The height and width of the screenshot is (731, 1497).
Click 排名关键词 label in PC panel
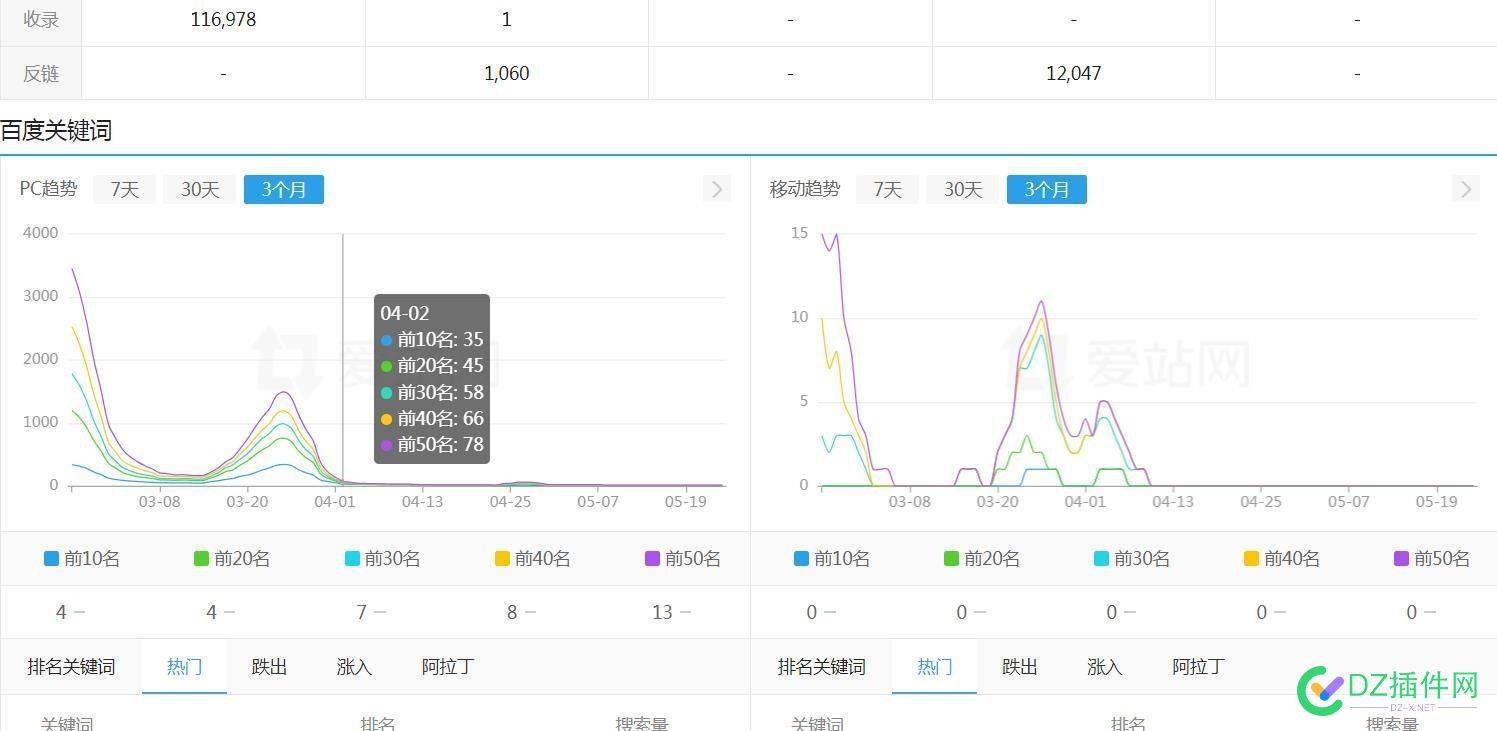pyautogui.click(x=71, y=667)
